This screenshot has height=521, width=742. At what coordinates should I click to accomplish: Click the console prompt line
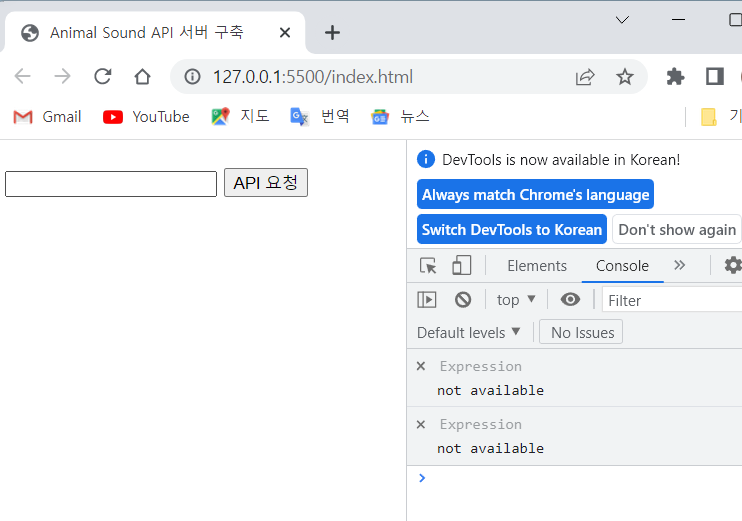[x=574, y=478]
